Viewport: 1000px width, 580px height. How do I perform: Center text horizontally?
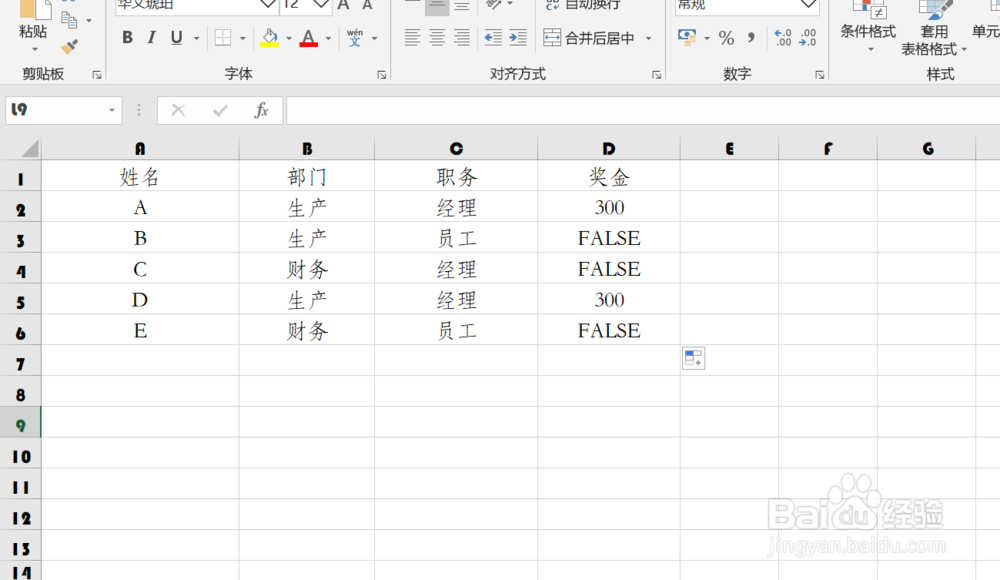[x=437, y=38]
